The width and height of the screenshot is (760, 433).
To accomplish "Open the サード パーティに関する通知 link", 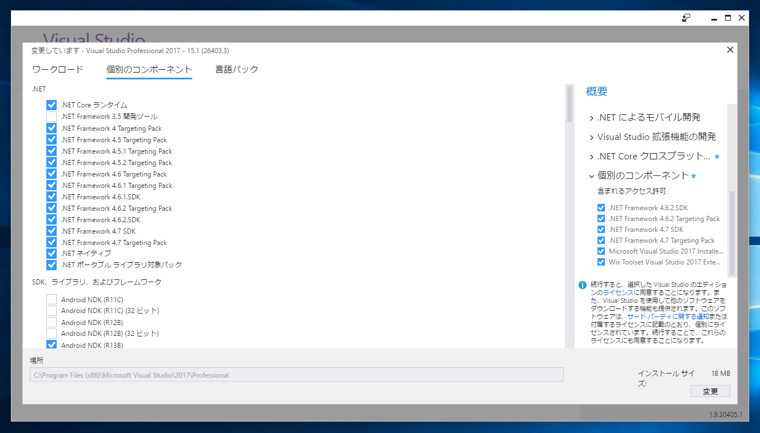I will (x=668, y=317).
